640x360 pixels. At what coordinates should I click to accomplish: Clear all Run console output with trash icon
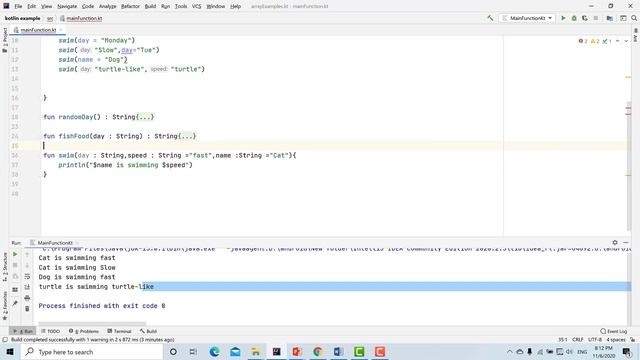click(x=27, y=309)
